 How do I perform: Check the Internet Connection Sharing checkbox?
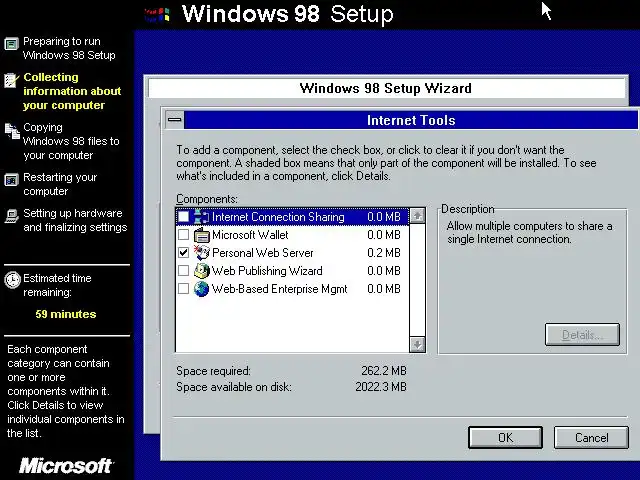click(x=184, y=217)
